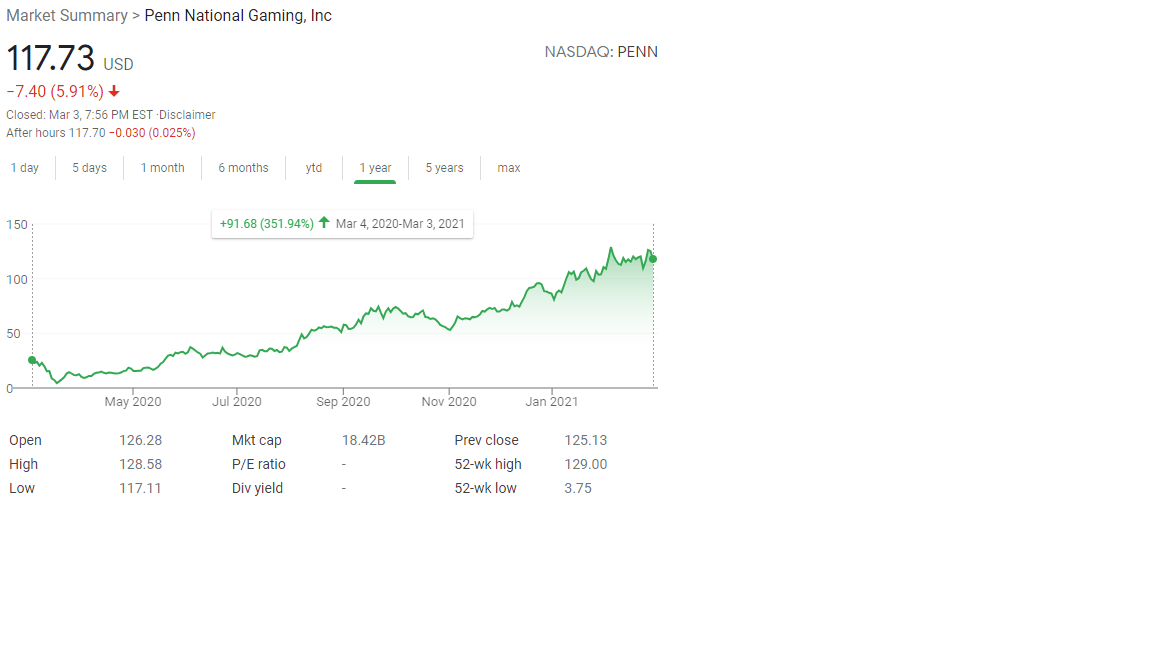Screen dimensions: 1152x648
Task: Switch chart to ytd range
Action: [x=314, y=168]
